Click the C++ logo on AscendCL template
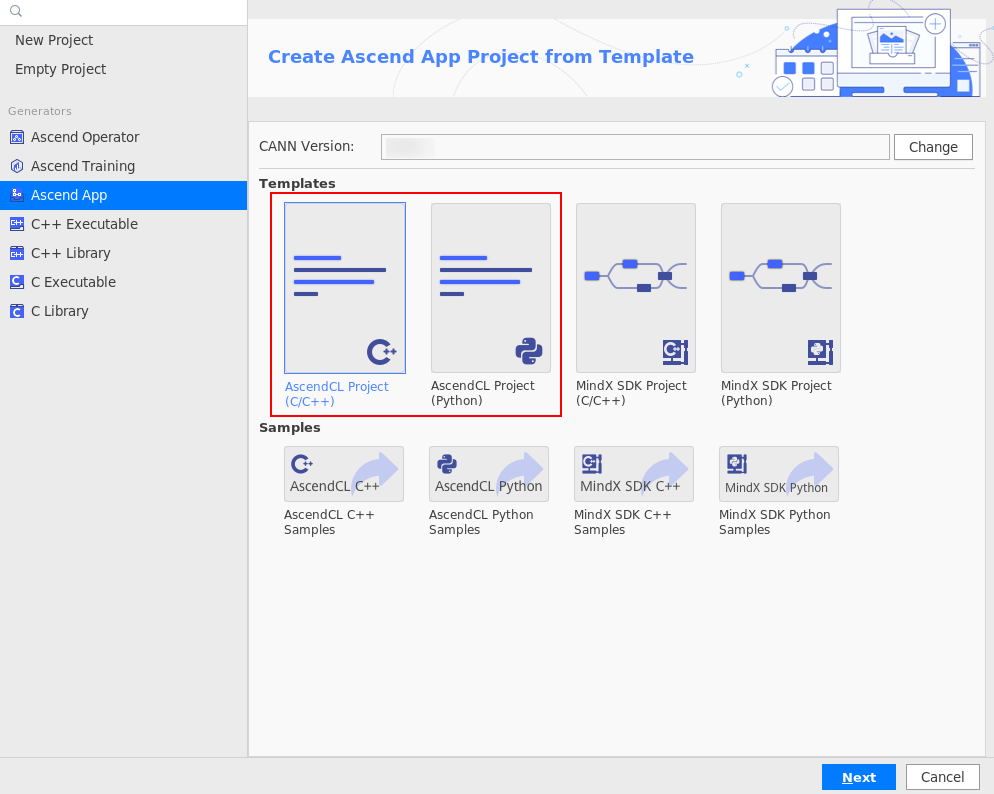Image resolution: width=994 pixels, height=794 pixels. pos(382,352)
